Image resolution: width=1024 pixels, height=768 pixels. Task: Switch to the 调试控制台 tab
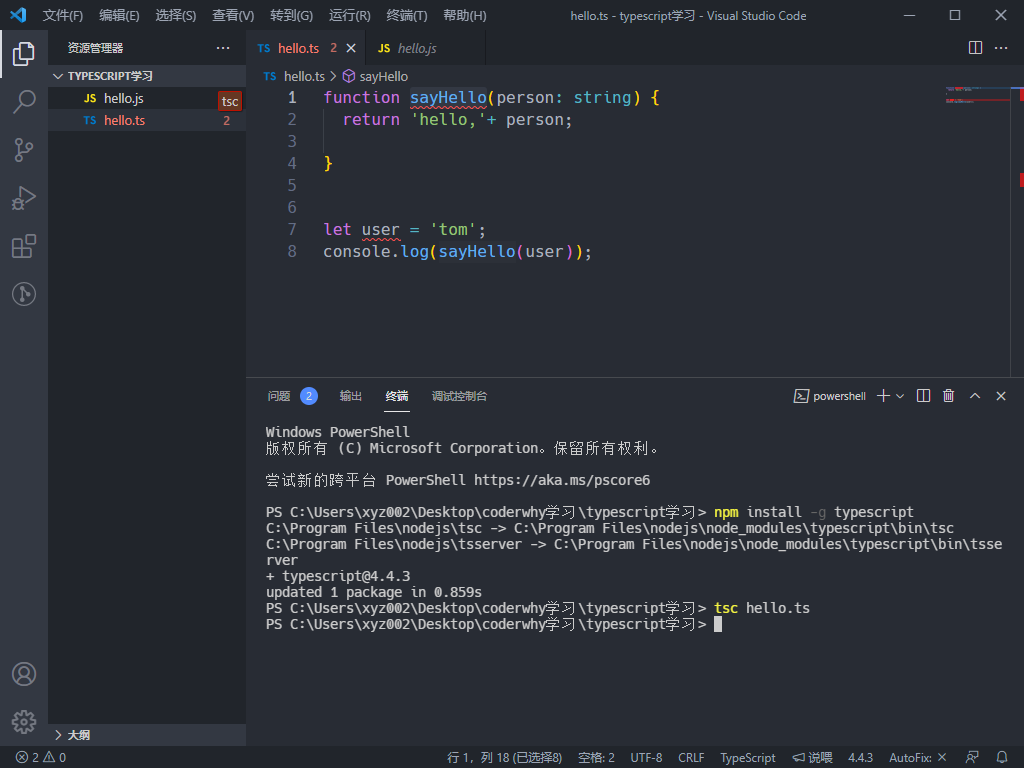coord(459,396)
